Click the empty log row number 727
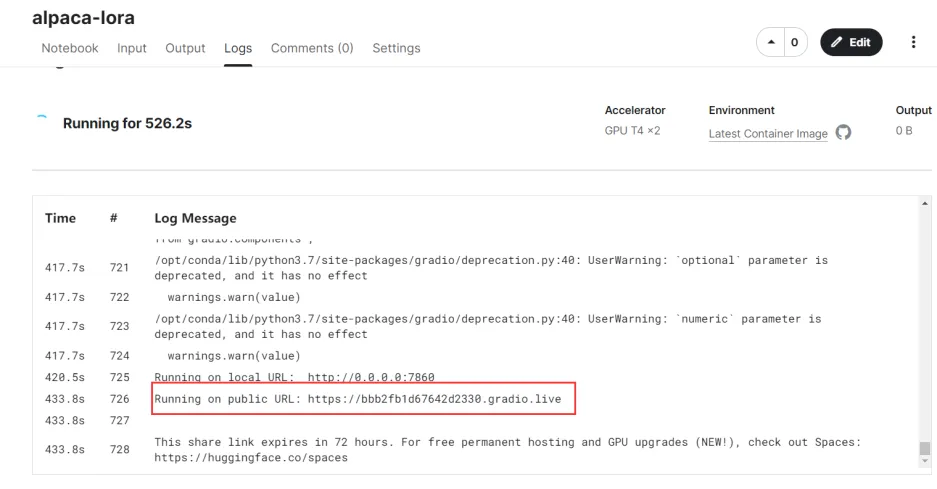 point(120,420)
